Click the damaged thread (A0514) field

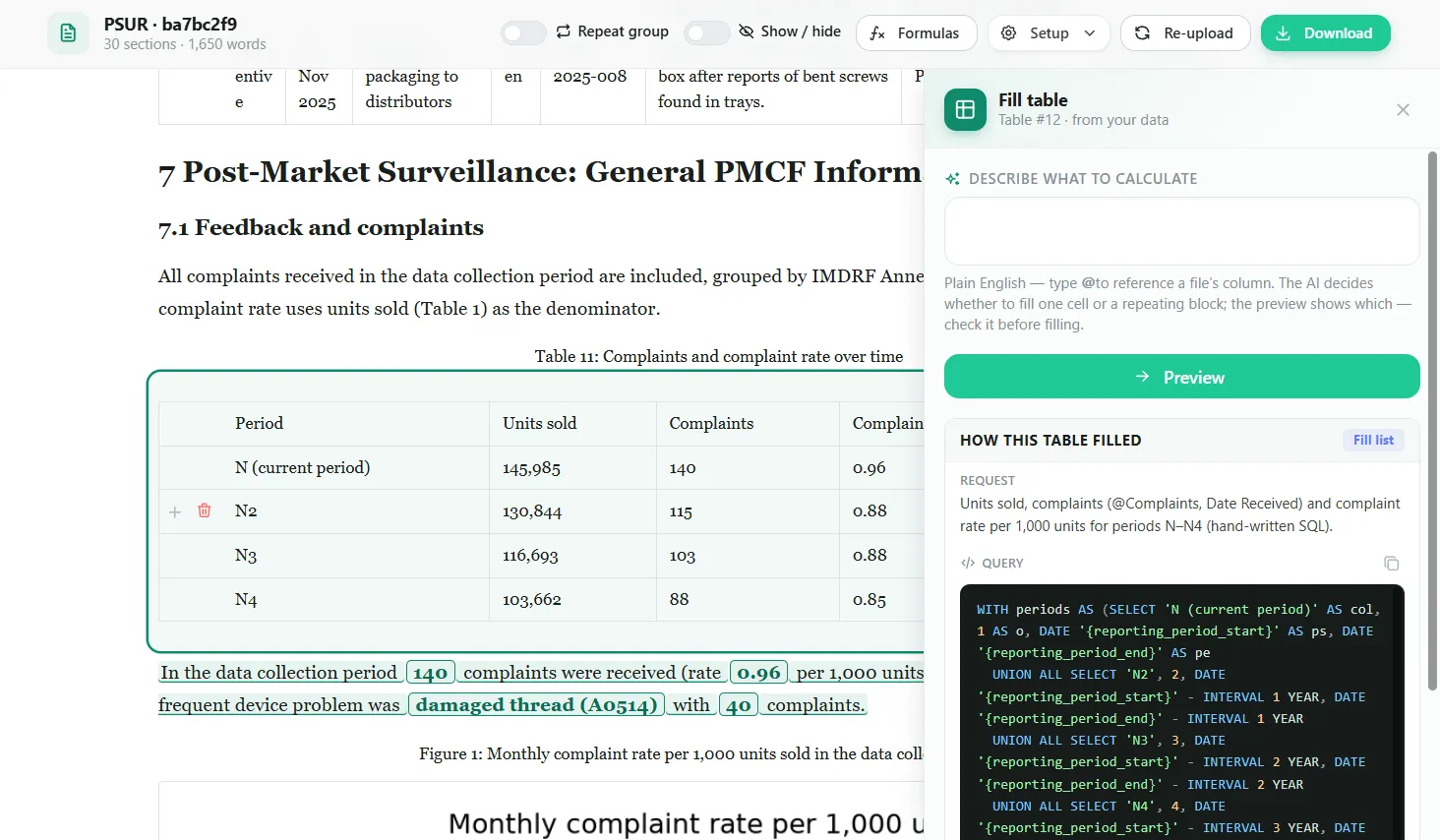click(x=536, y=705)
